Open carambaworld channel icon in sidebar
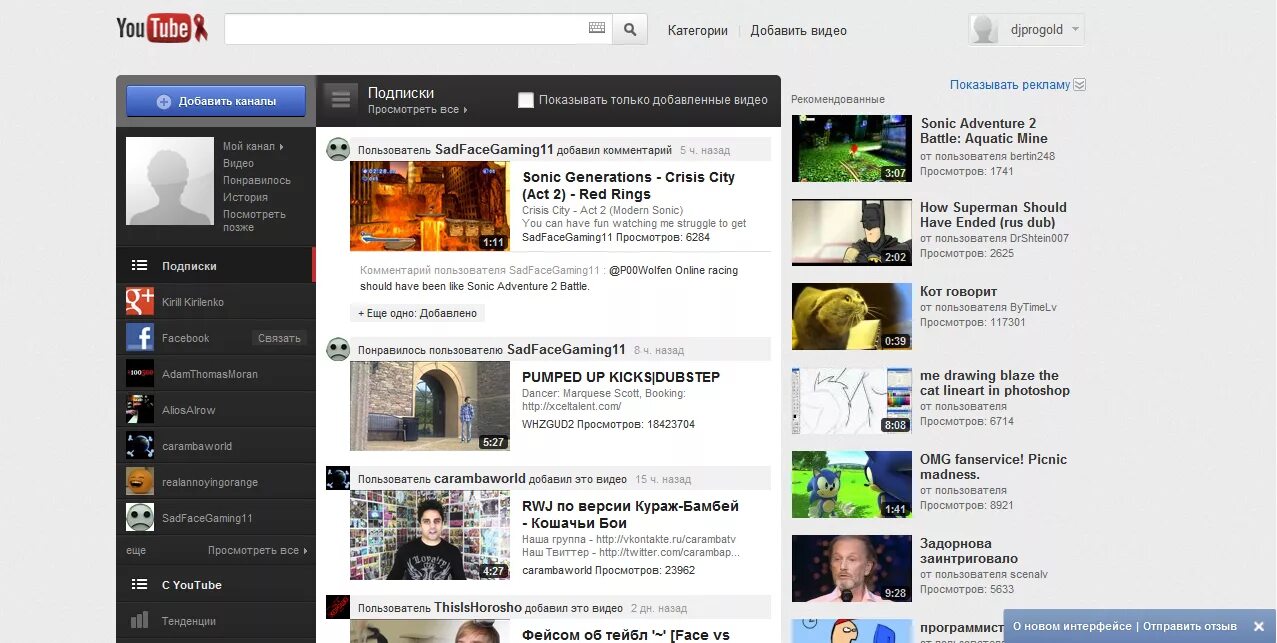Viewport: 1277px width, 643px height. 140,446
